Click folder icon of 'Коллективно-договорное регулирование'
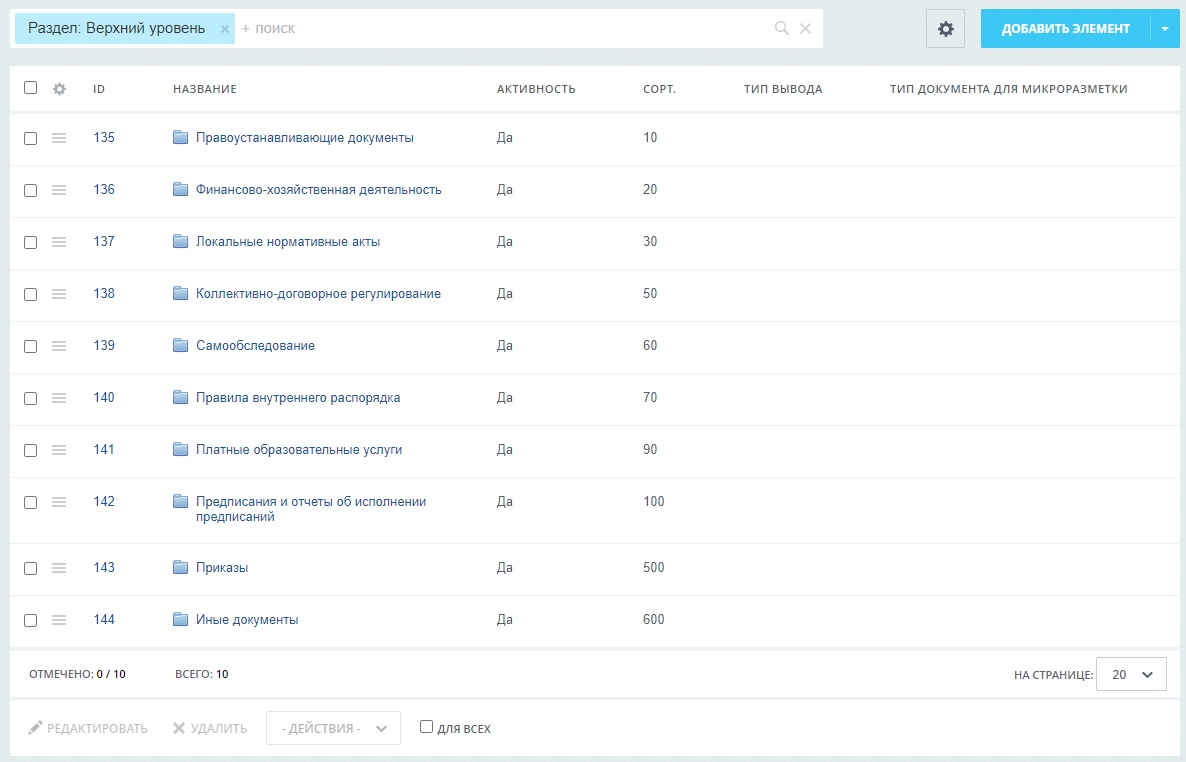Image resolution: width=1186 pixels, height=762 pixels. pos(180,293)
